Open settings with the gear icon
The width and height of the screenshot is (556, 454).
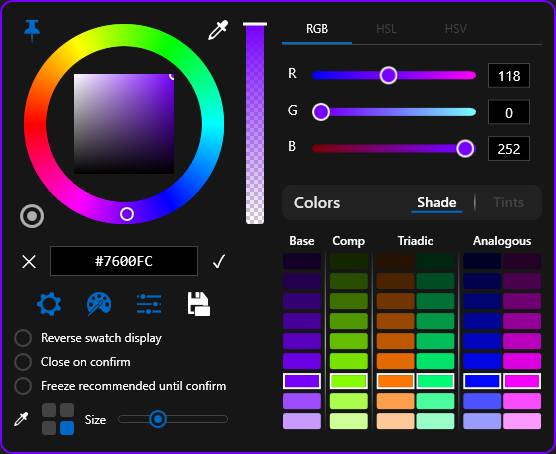49,304
